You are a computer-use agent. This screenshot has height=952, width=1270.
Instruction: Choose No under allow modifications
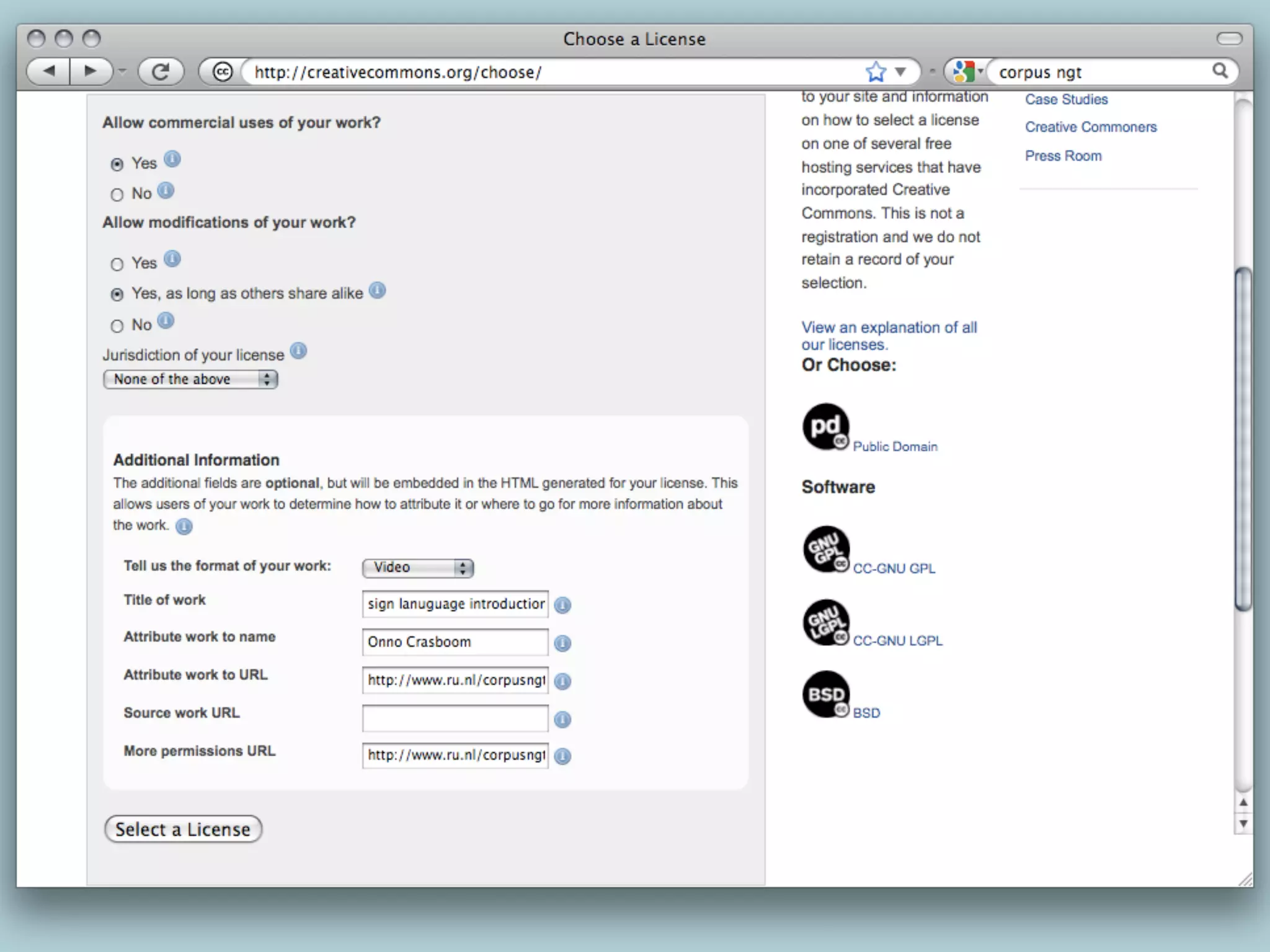117,326
